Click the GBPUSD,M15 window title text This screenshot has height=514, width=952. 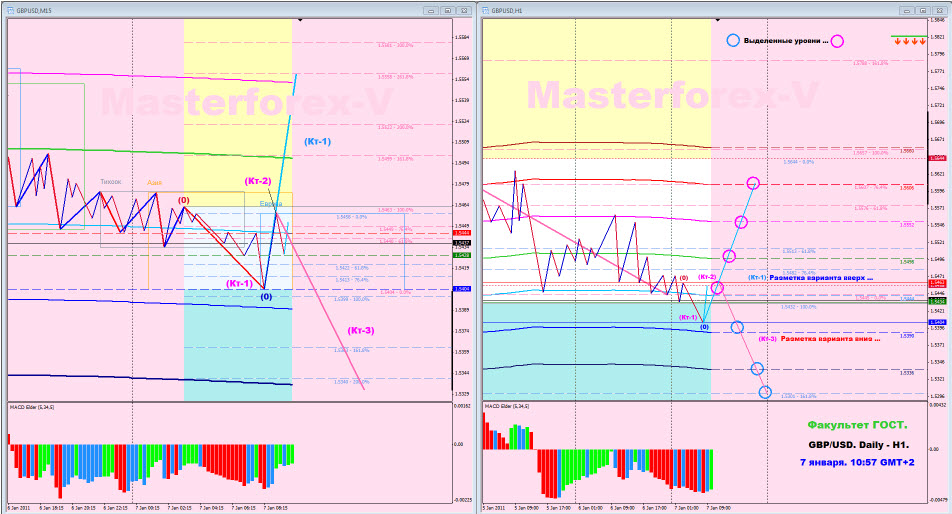coord(34,11)
